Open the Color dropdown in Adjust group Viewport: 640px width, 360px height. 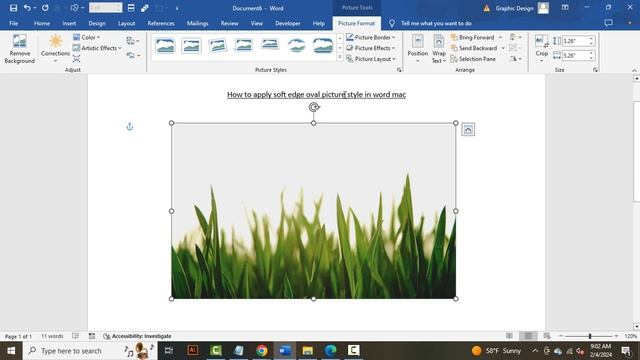pos(86,37)
